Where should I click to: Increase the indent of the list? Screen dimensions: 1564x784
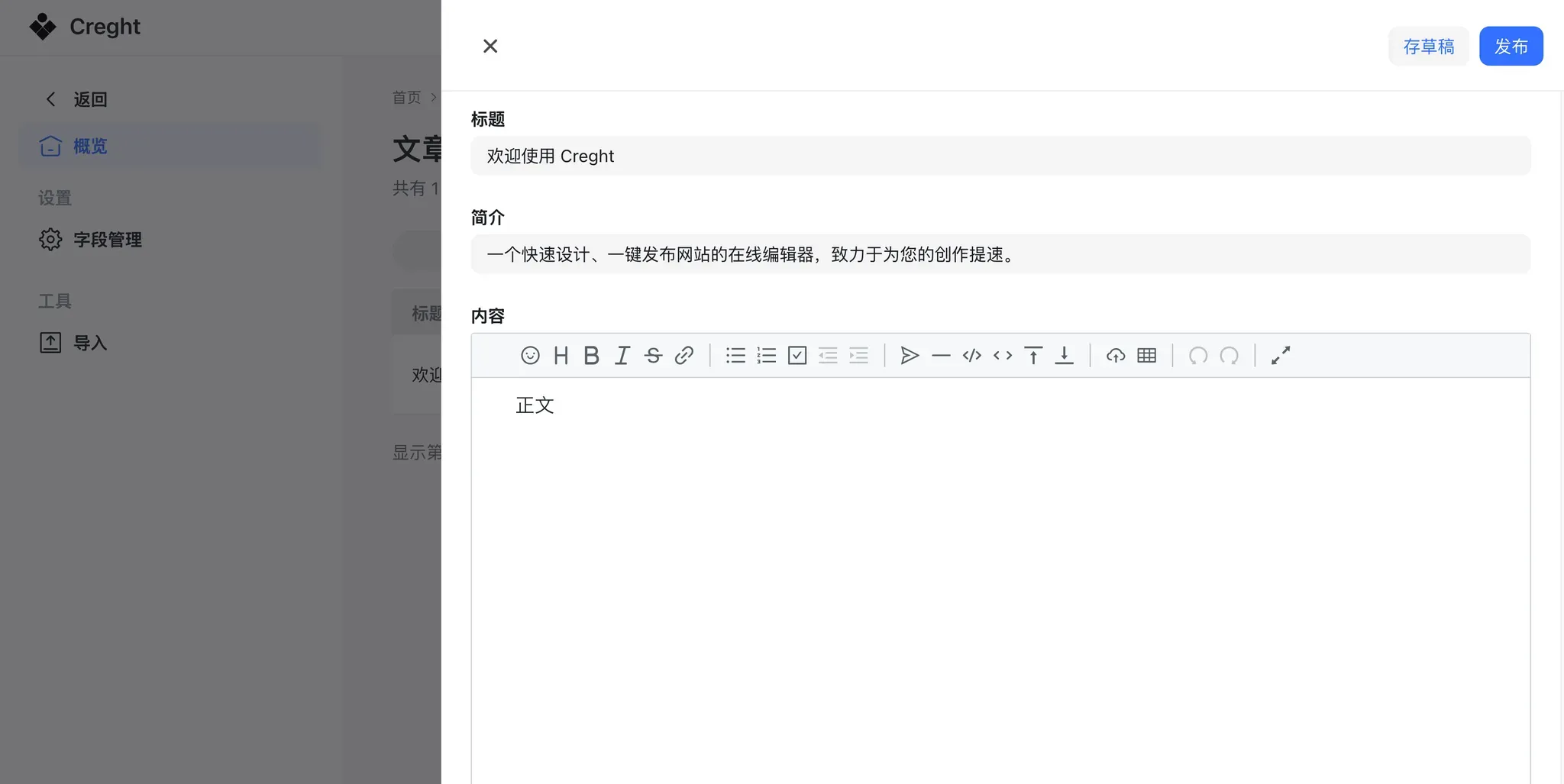point(859,355)
